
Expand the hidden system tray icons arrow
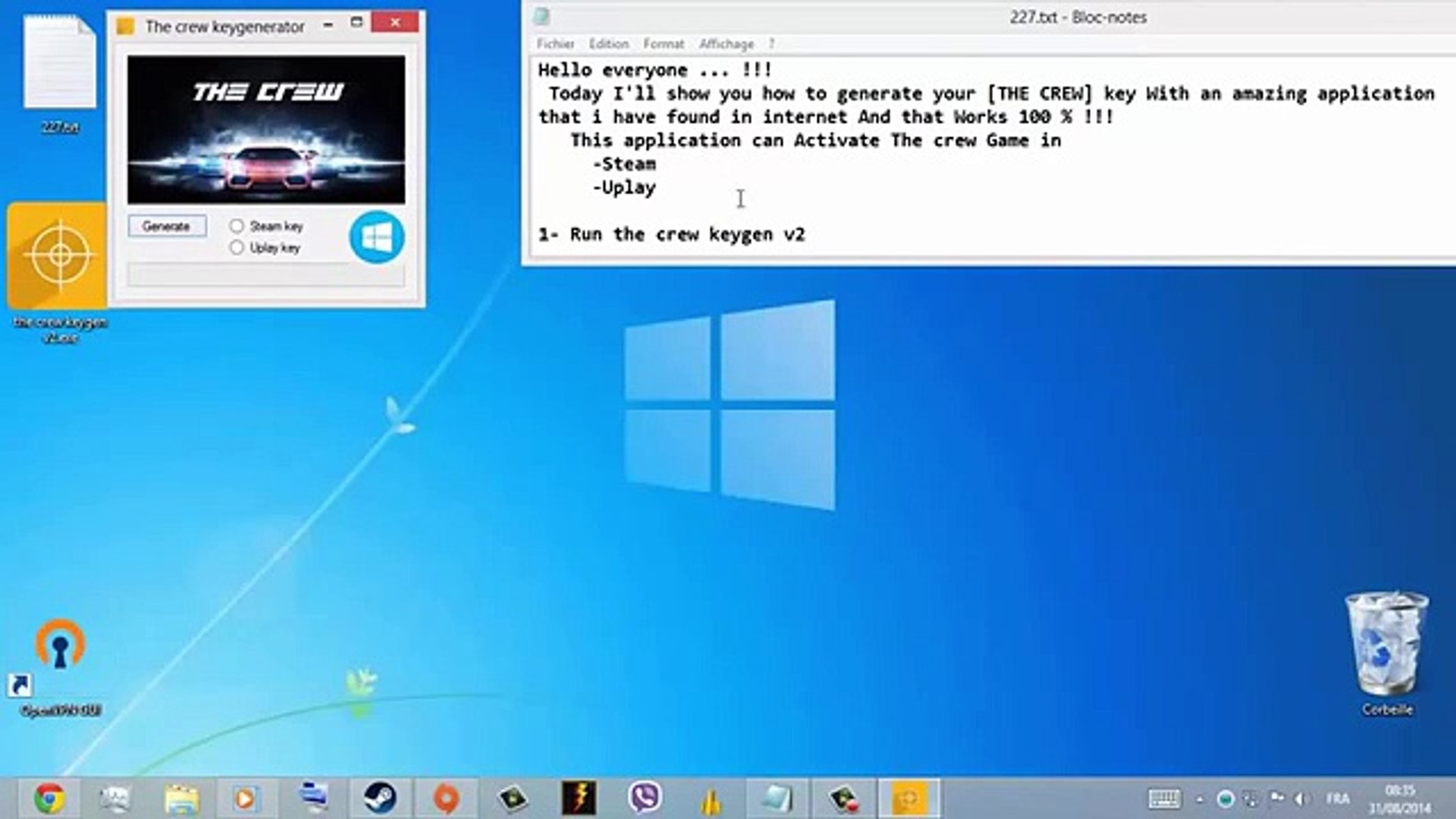pos(1200,799)
